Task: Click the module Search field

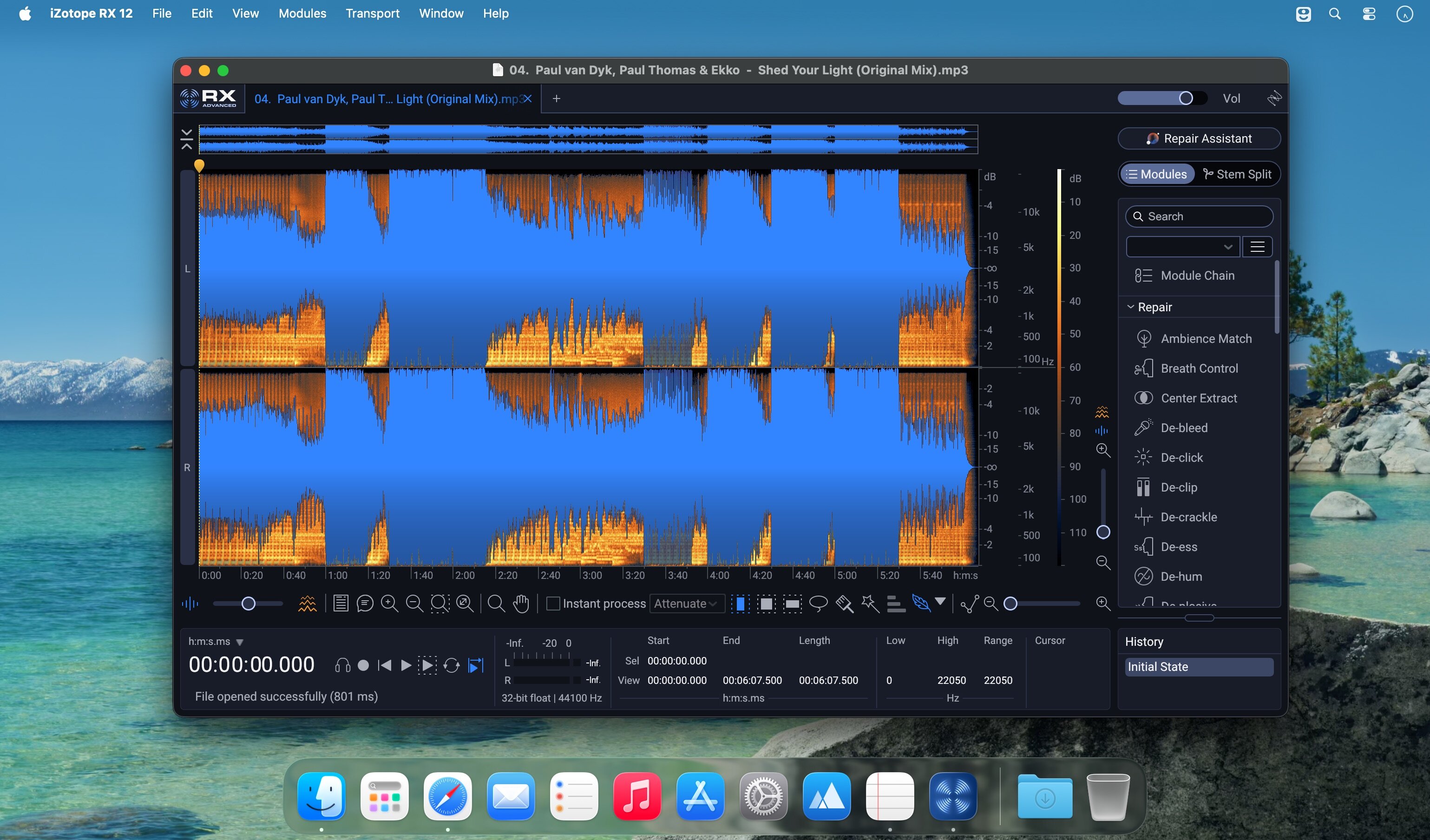Action: coord(1199,216)
